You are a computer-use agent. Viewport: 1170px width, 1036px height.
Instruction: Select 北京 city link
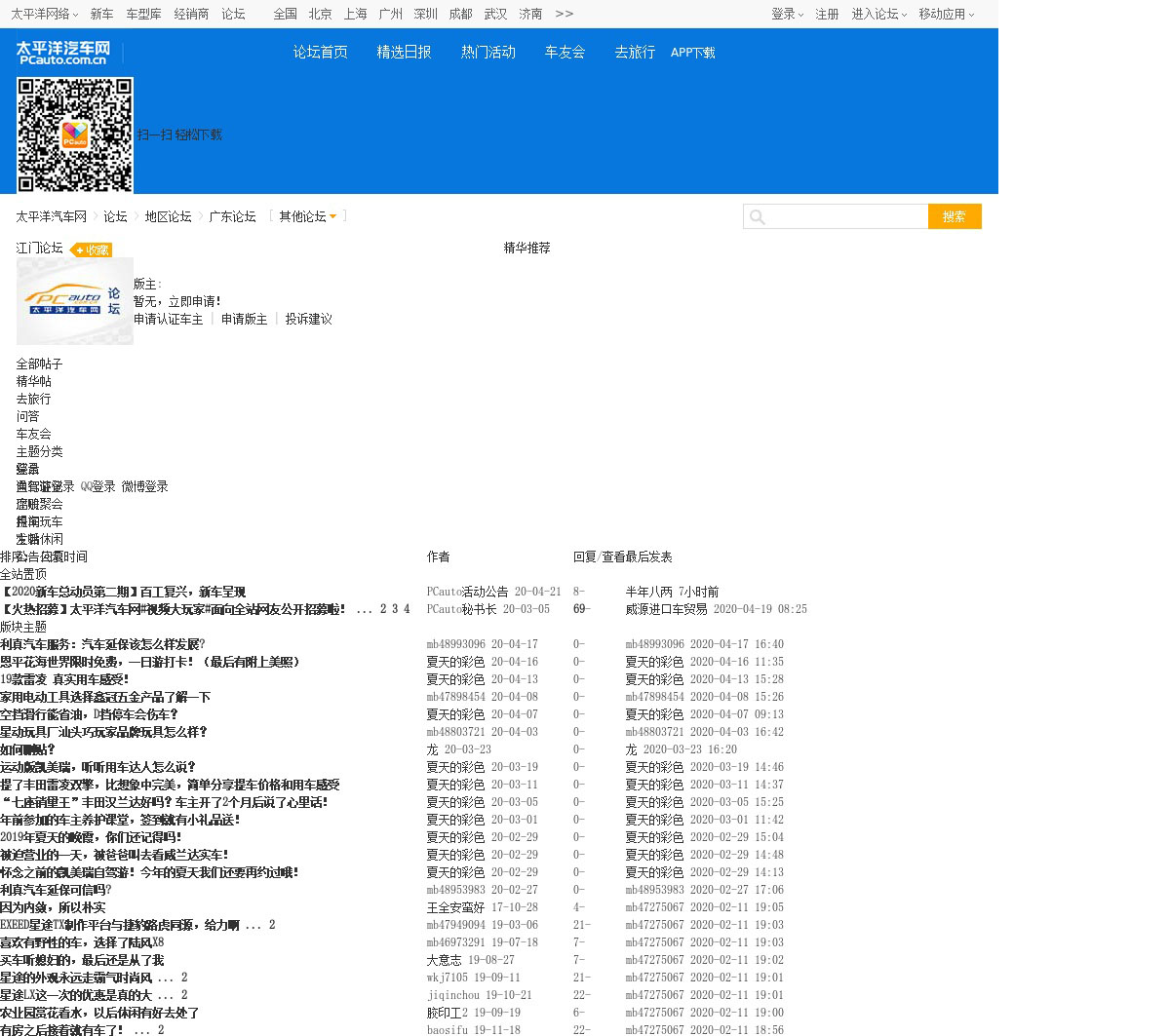pyautogui.click(x=321, y=14)
